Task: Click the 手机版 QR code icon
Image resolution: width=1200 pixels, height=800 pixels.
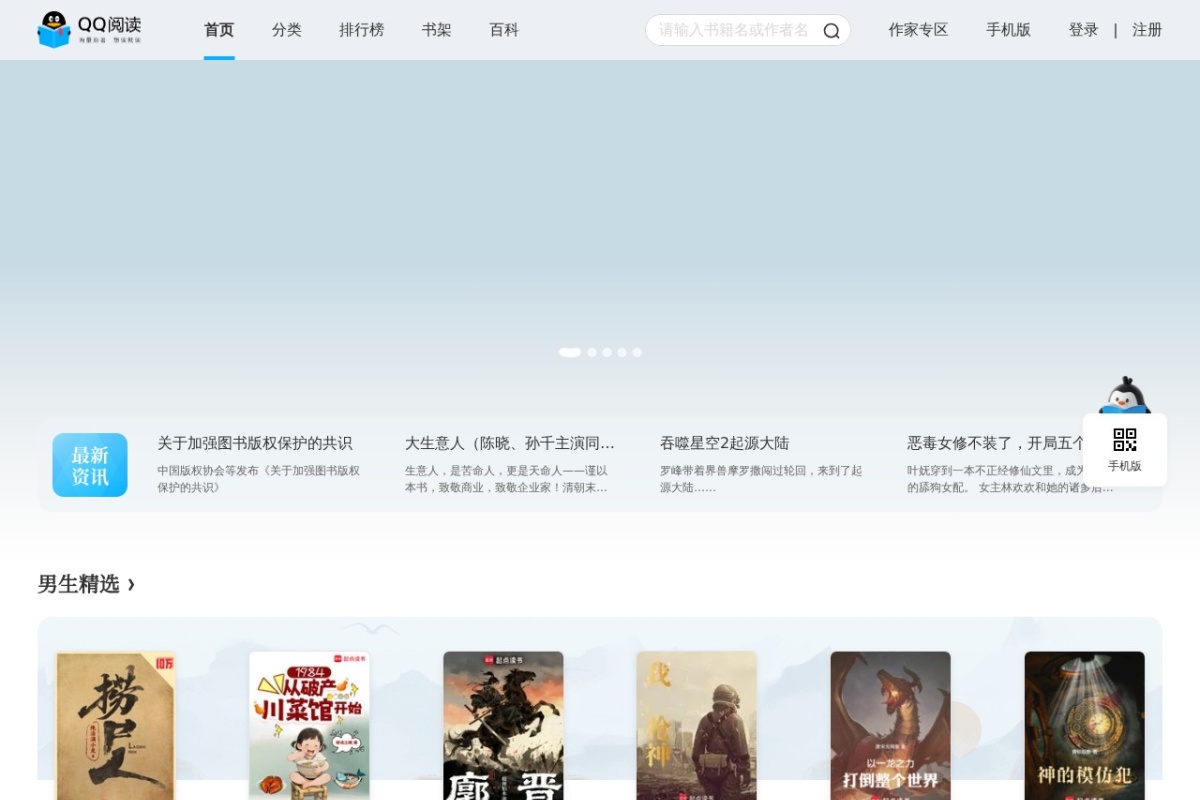Action: [x=1125, y=440]
